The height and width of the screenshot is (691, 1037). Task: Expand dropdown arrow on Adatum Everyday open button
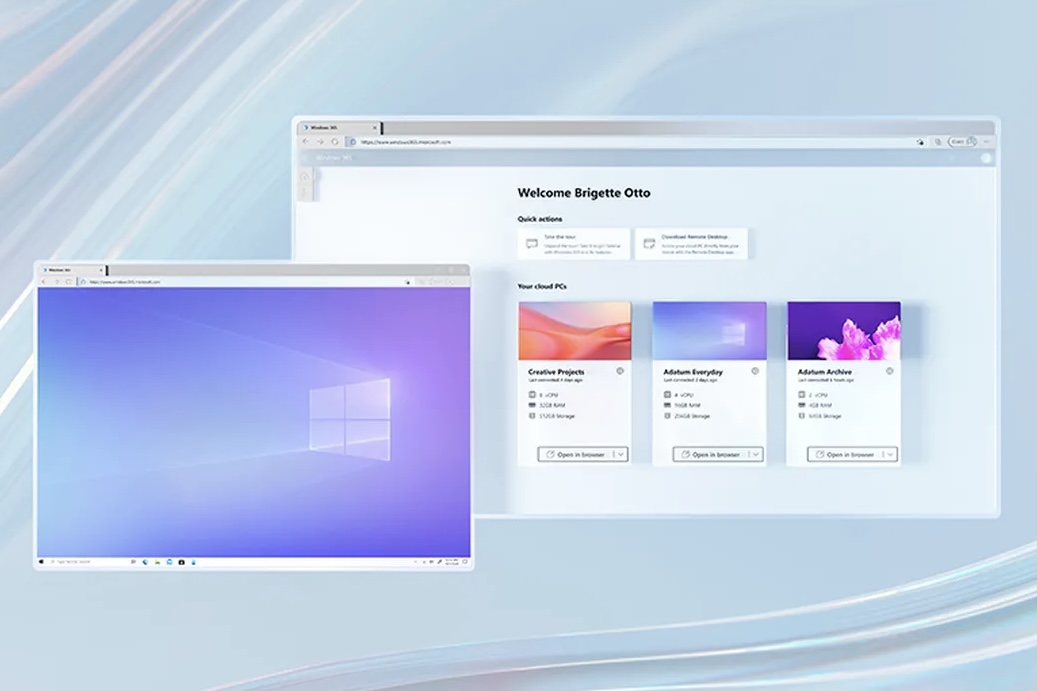tap(756, 454)
